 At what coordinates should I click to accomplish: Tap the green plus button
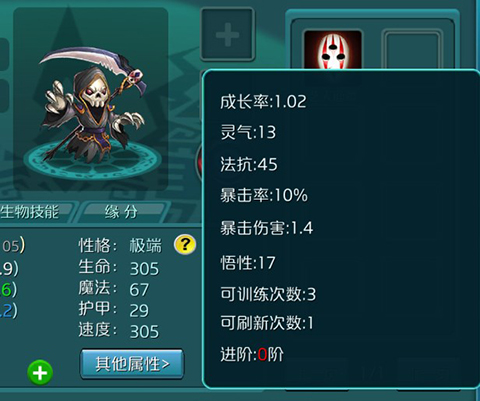(40, 373)
